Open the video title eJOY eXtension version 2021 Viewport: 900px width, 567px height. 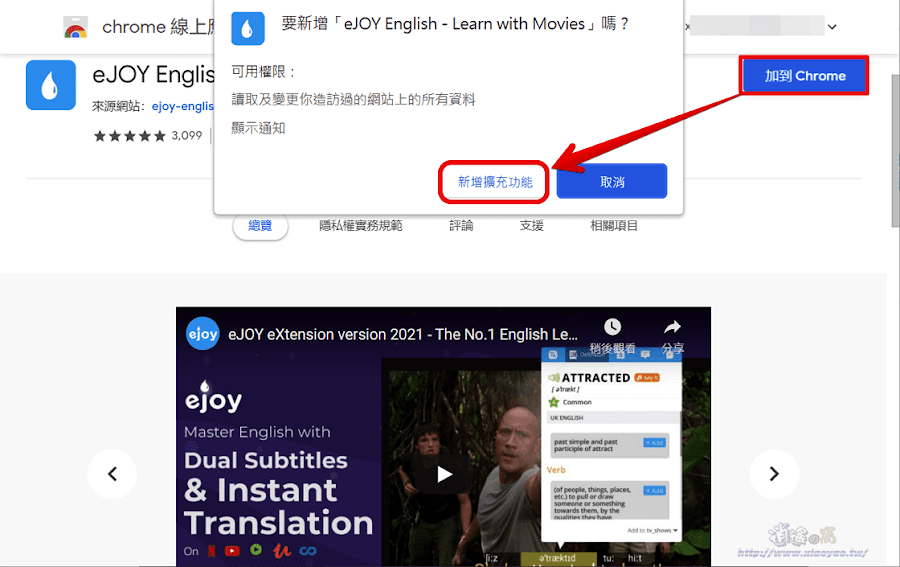click(x=402, y=334)
